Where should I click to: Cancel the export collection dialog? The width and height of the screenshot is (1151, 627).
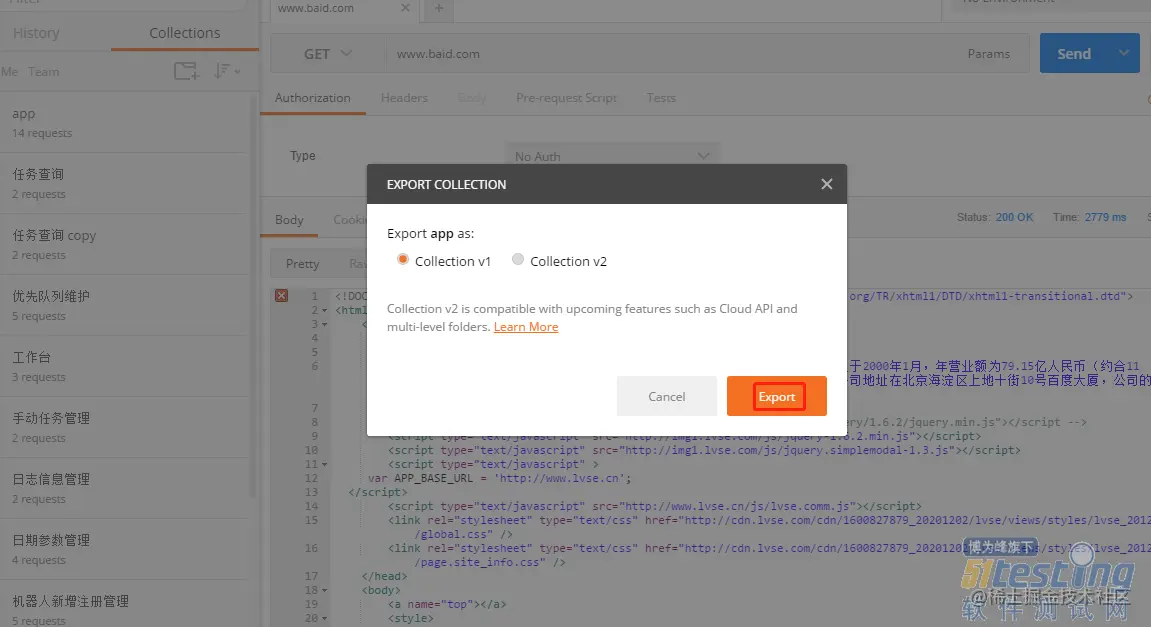point(667,396)
